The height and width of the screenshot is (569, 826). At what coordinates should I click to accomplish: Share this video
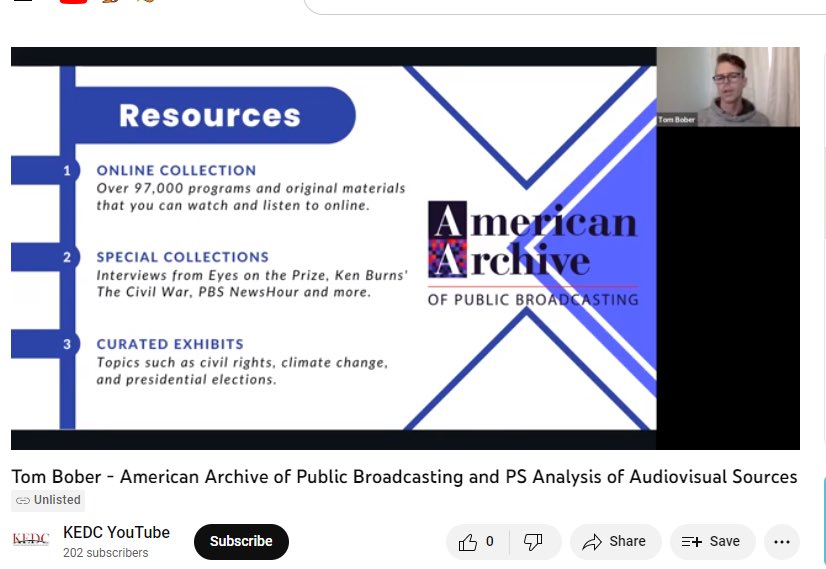[x=615, y=542]
